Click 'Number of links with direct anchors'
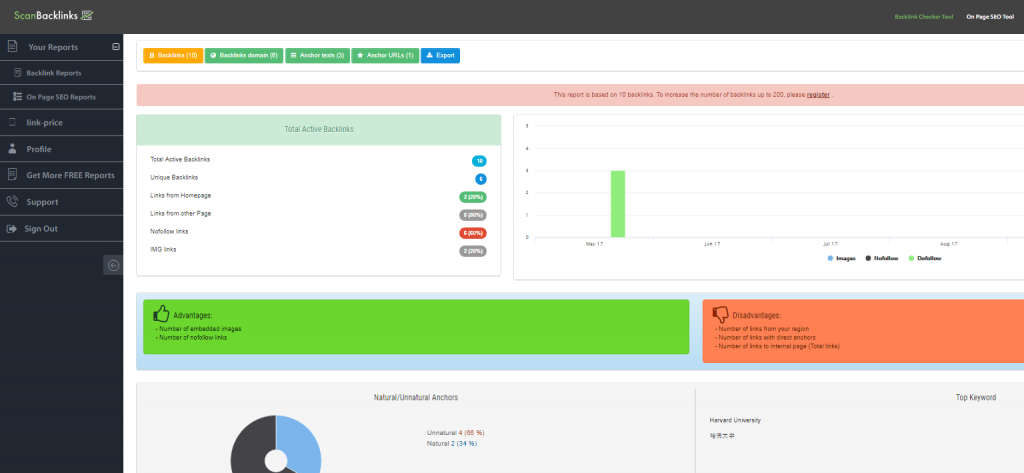The width and height of the screenshot is (1024, 473). pyautogui.click(x=765, y=337)
